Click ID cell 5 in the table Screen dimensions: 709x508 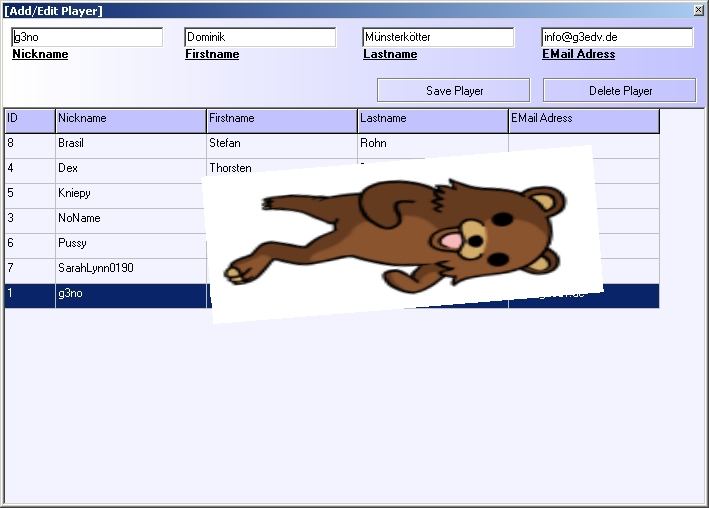pos(30,195)
